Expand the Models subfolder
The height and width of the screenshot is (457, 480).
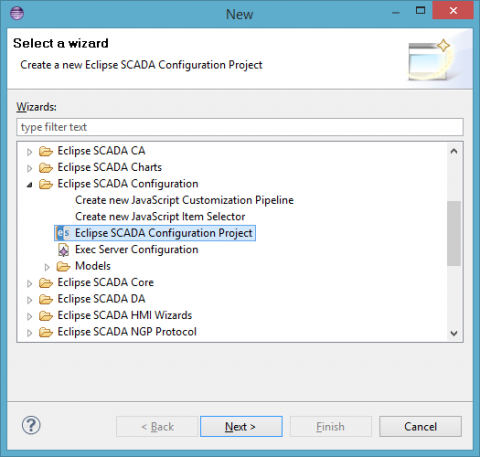click(x=47, y=267)
